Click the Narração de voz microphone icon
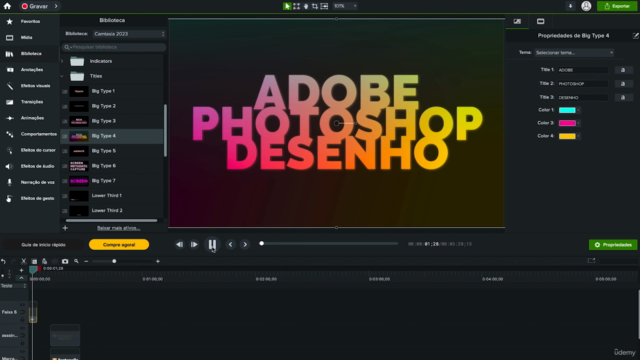 tap(9, 182)
